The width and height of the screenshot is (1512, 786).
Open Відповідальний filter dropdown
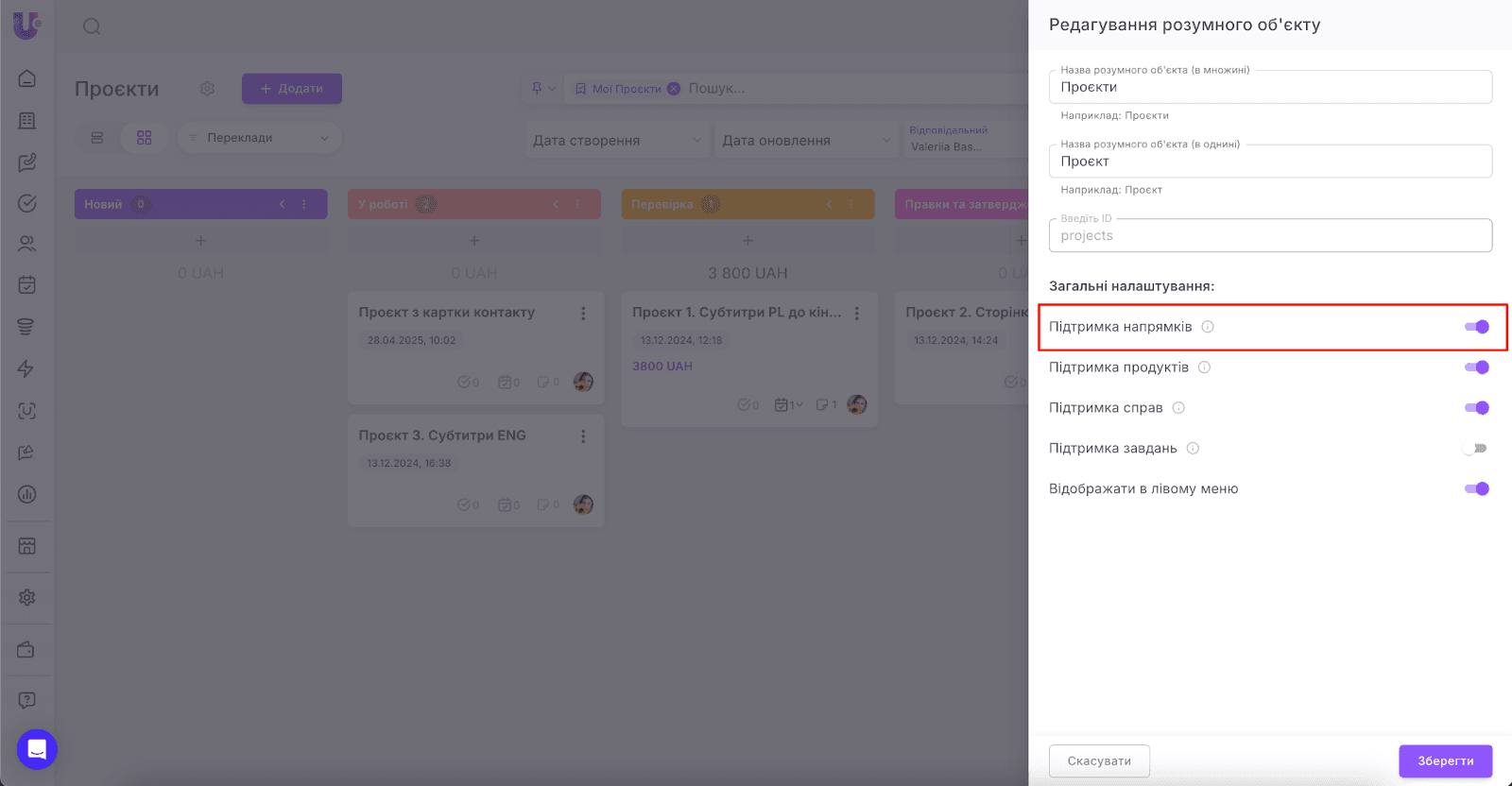(x=966, y=139)
